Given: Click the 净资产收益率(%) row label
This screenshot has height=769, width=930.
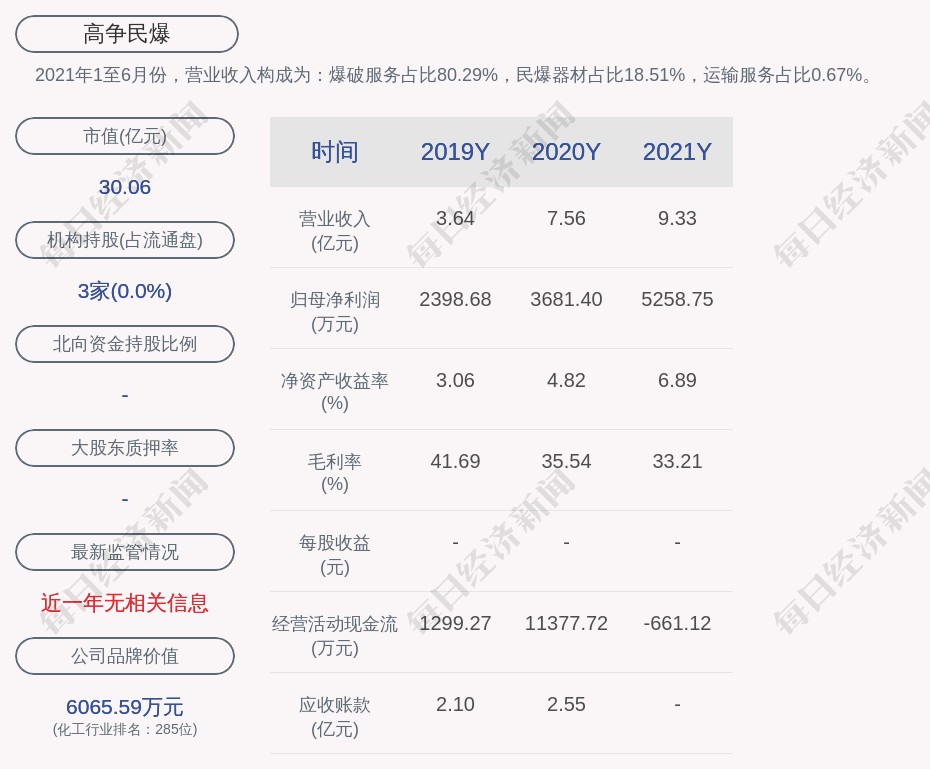Looking at the screenshot, I should coord(335,392).
